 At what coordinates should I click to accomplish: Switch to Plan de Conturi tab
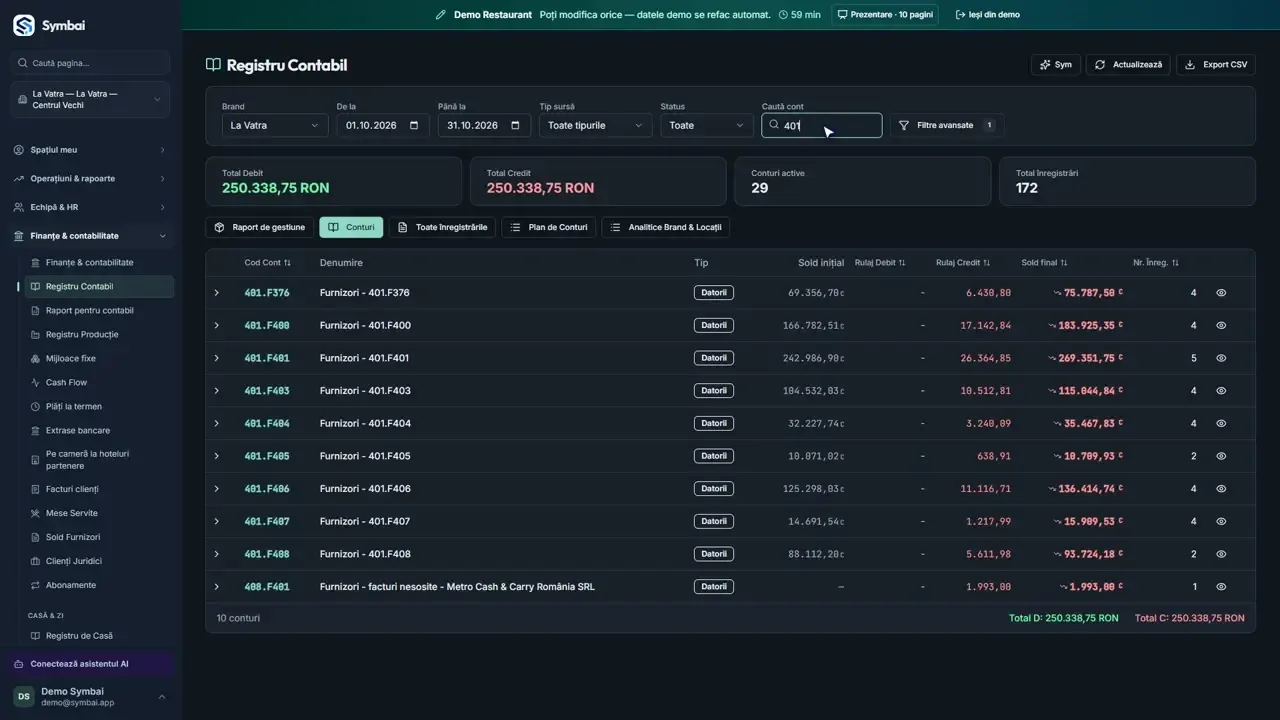coord(549,227)
